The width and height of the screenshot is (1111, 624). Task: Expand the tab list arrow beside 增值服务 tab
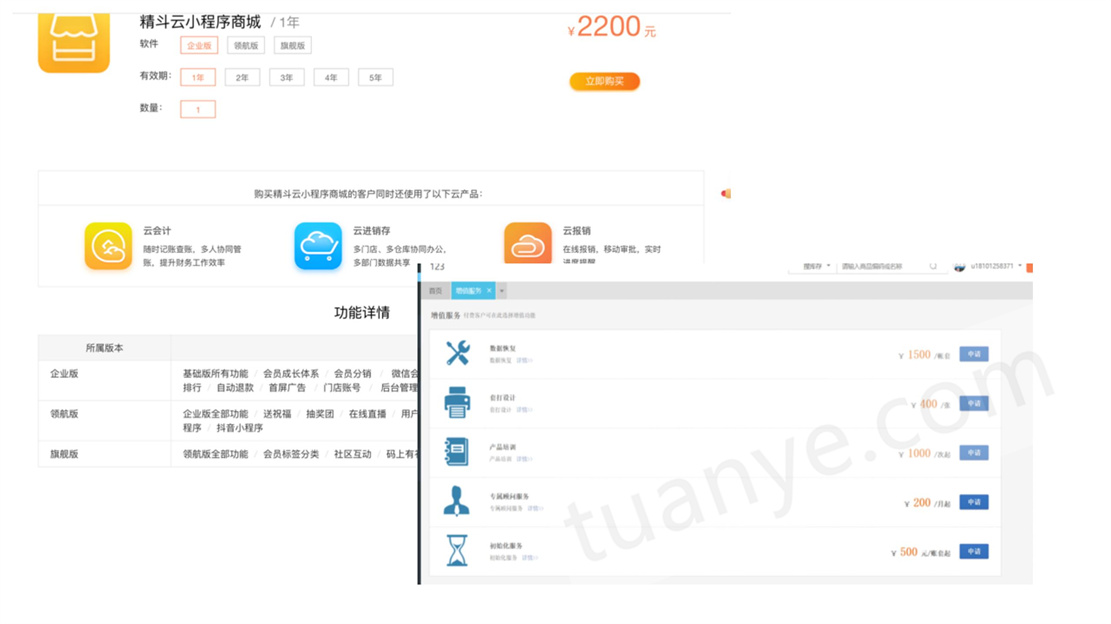tap(502, 291)
